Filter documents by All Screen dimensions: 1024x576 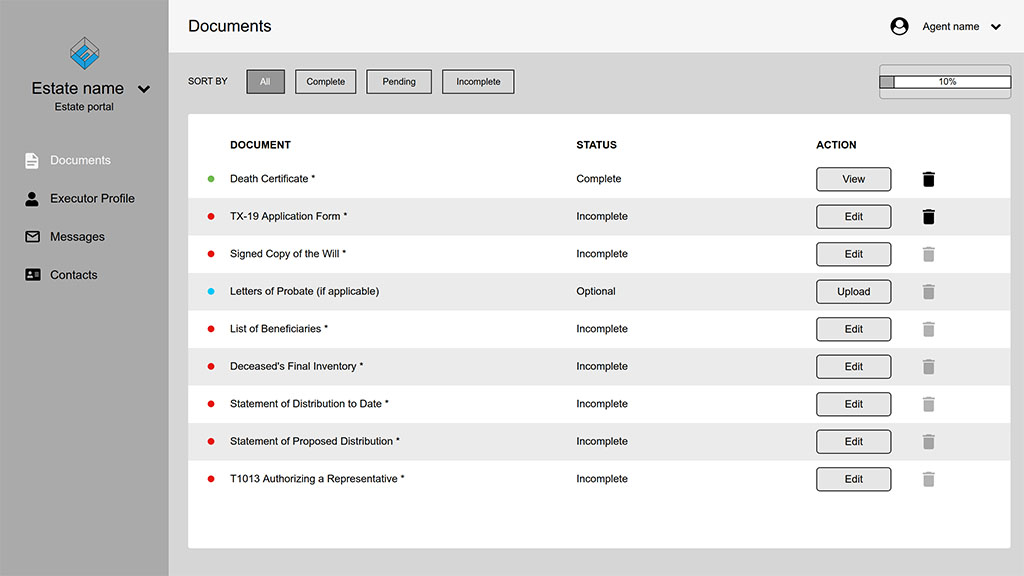click(x=265, y=82)
